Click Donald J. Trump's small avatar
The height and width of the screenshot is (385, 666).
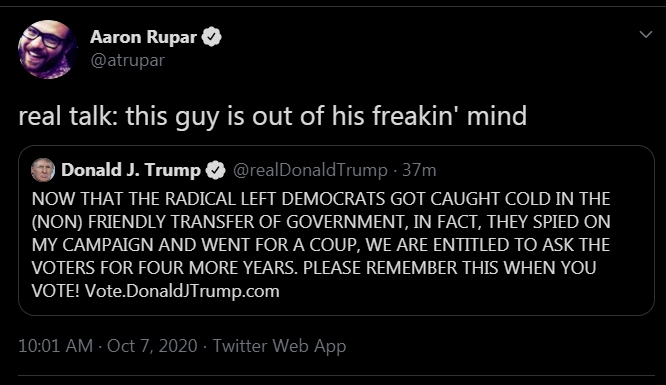[x=43, y=170]
